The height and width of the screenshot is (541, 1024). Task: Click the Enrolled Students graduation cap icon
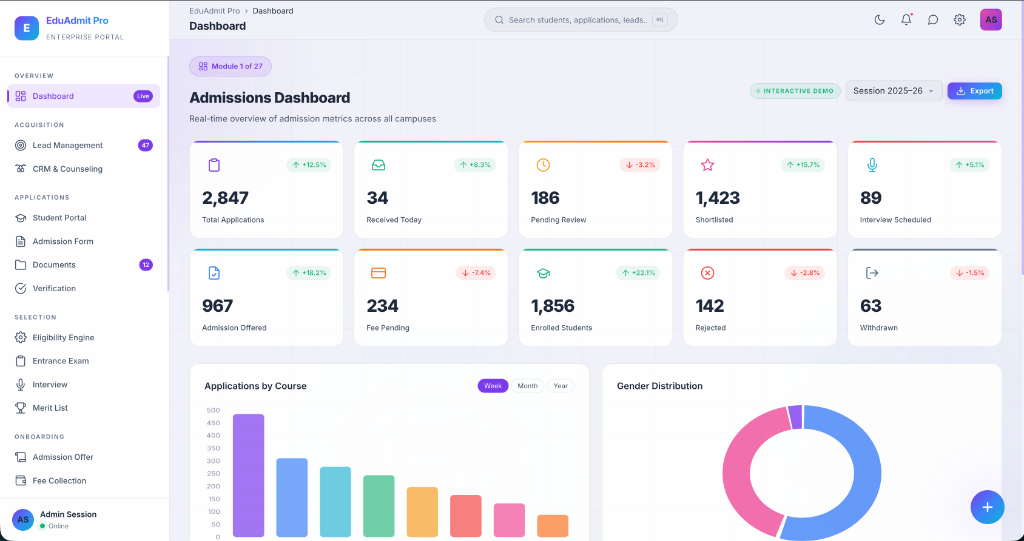pos(543,273)
